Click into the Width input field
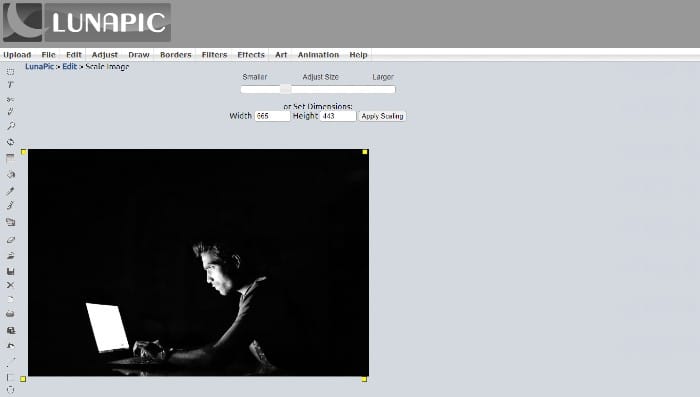 point(272,116)
